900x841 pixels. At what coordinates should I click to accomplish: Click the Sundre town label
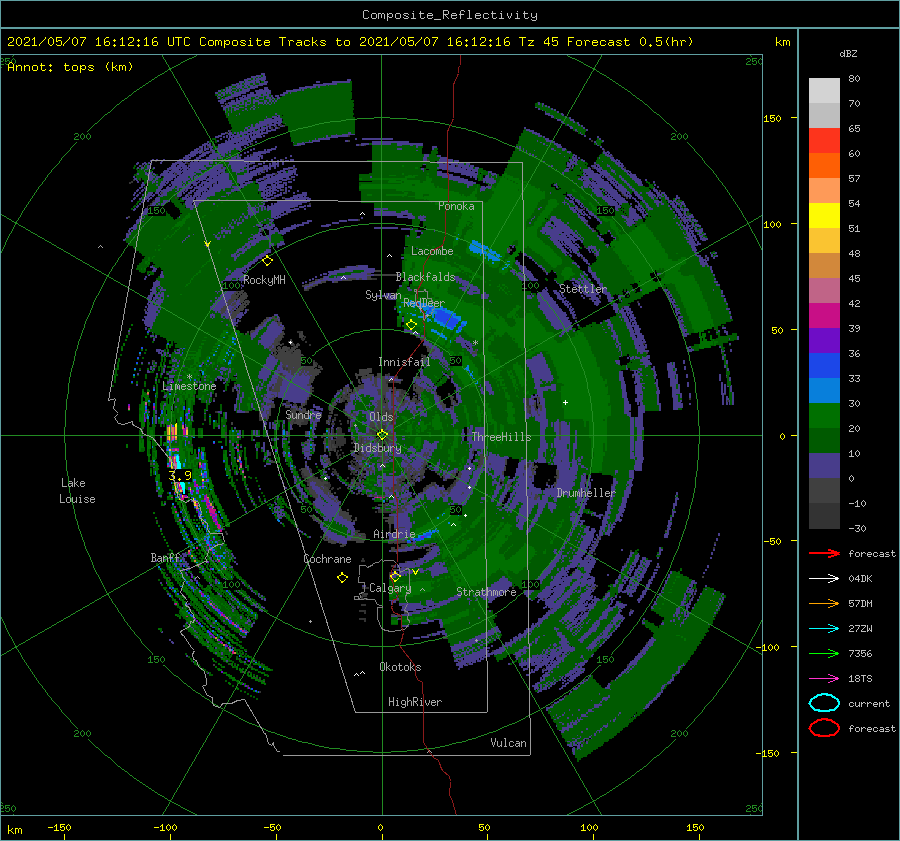click(303, 414)
